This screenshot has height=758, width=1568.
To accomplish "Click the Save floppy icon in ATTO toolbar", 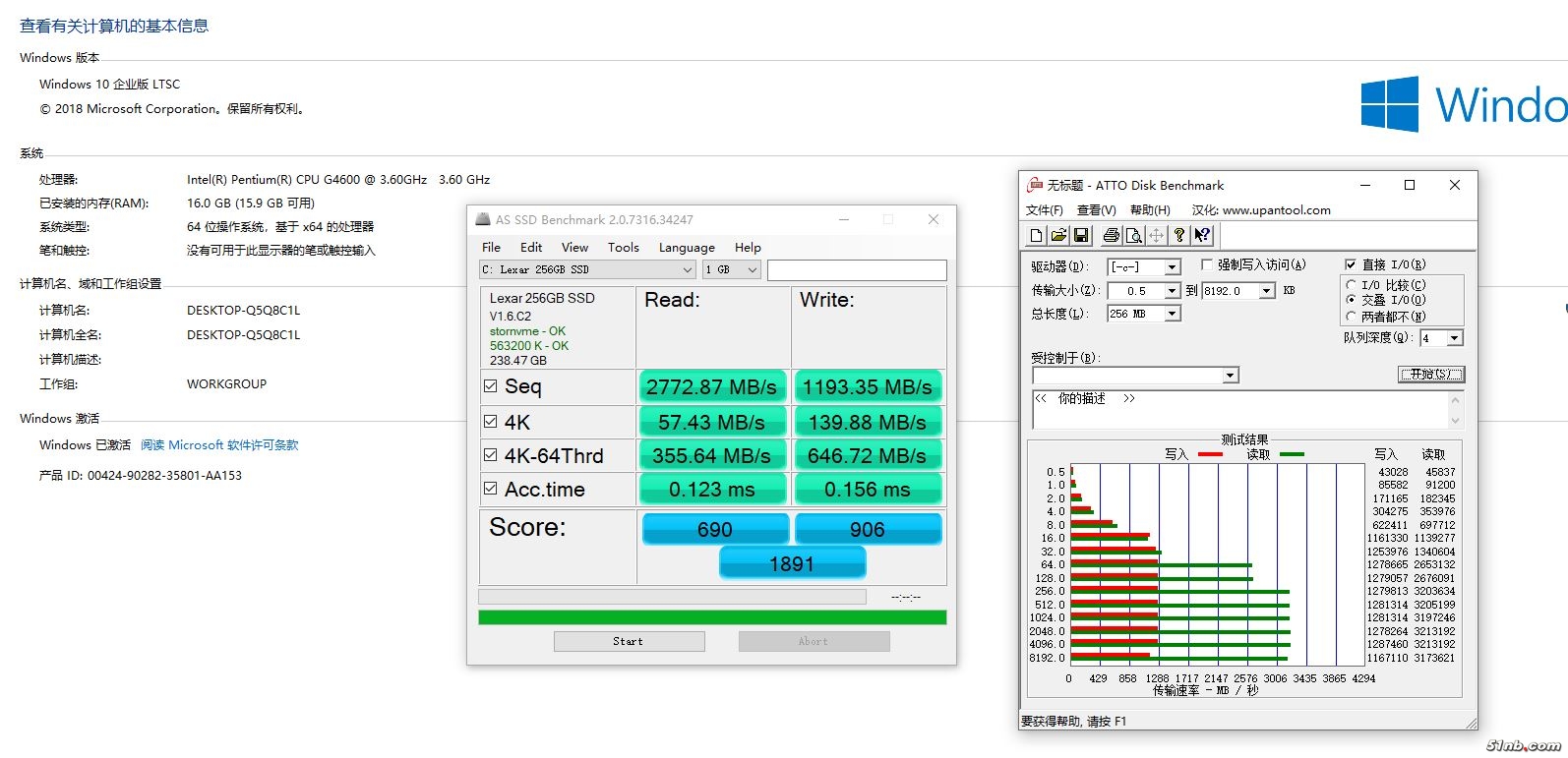I will point(1080,235).
